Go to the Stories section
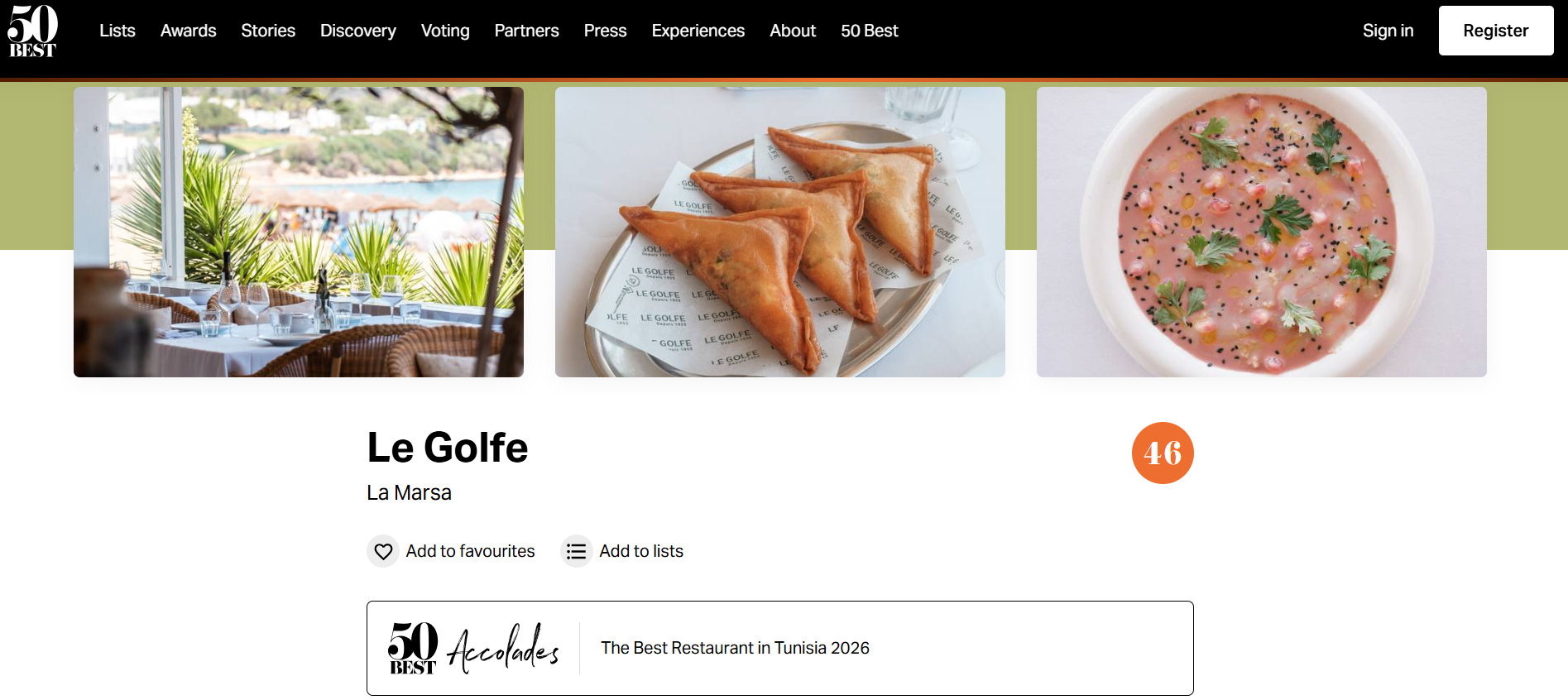The height and width of the screenshot is (700, 1568). tap(268, 31)
